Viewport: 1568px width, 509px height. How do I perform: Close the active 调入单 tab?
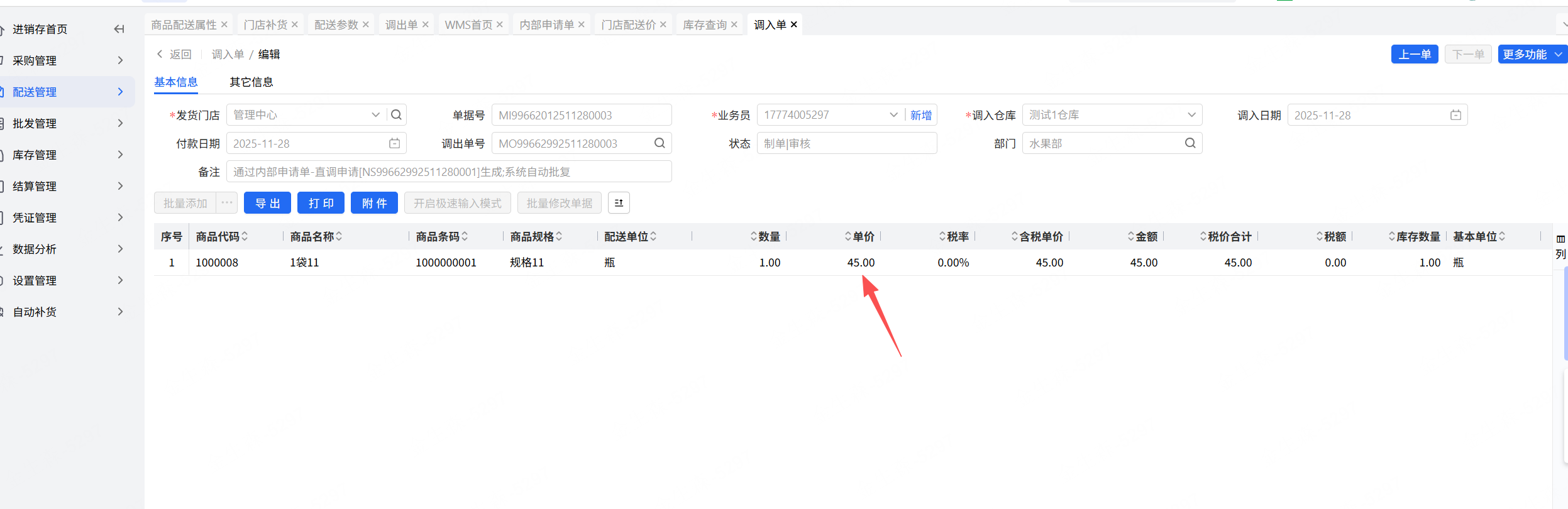[x=793, y=25]
